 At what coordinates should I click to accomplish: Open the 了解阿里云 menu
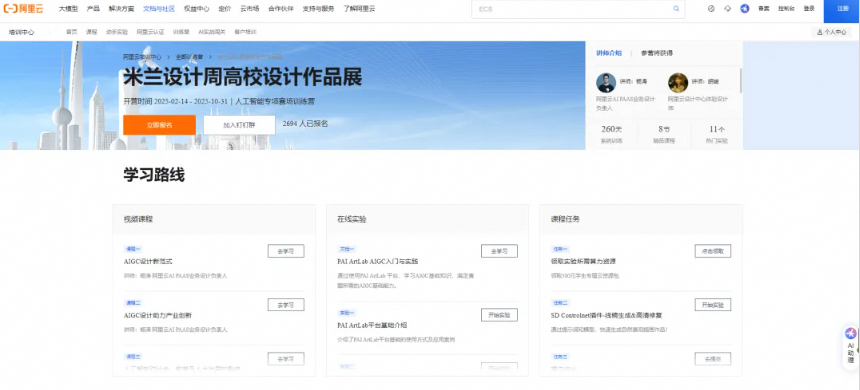click(x=359, y=9)
